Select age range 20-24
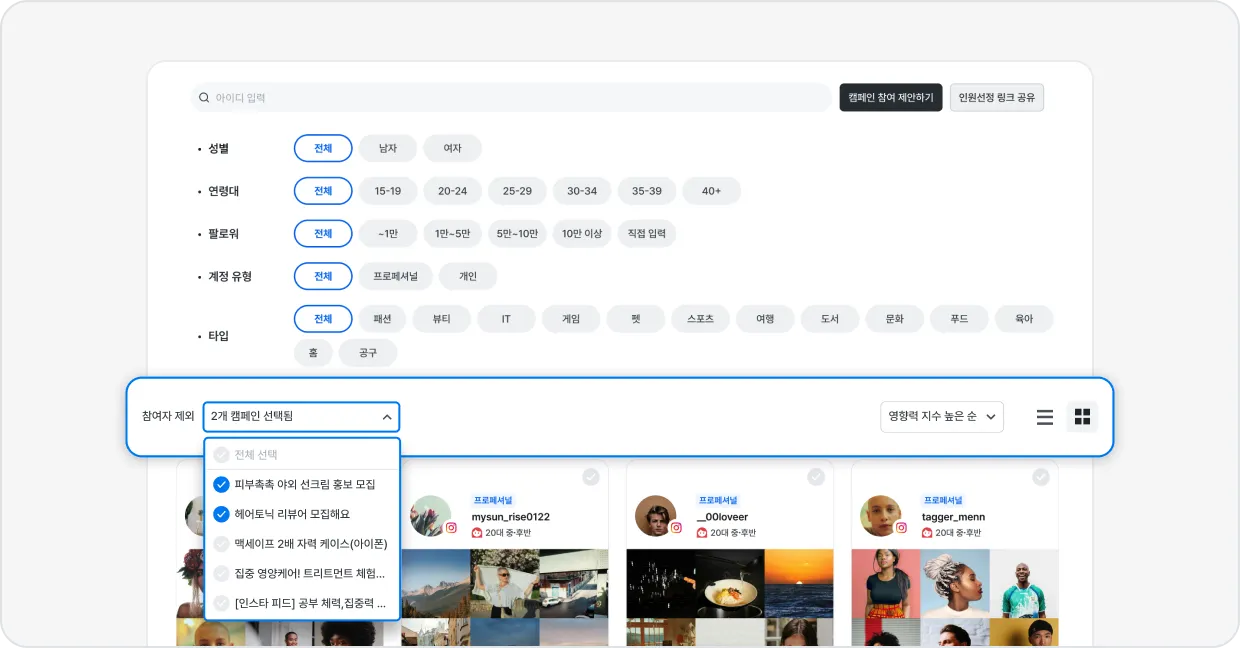Image resolution: width=1240 pixels, height=648 pixels. click(452, 191)
